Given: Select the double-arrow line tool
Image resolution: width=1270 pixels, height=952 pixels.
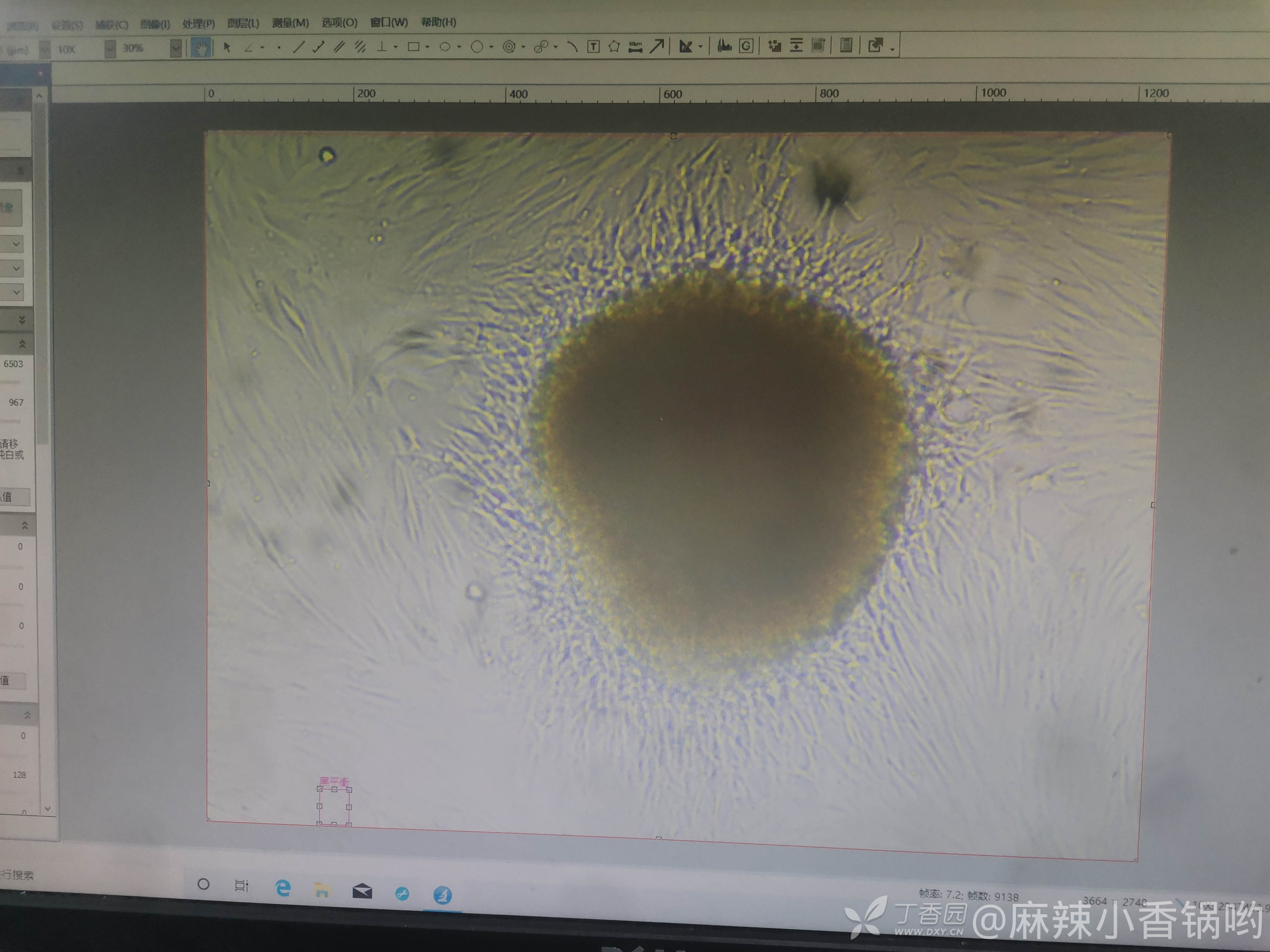Looking at the screenshot, I should pos(318,47).
